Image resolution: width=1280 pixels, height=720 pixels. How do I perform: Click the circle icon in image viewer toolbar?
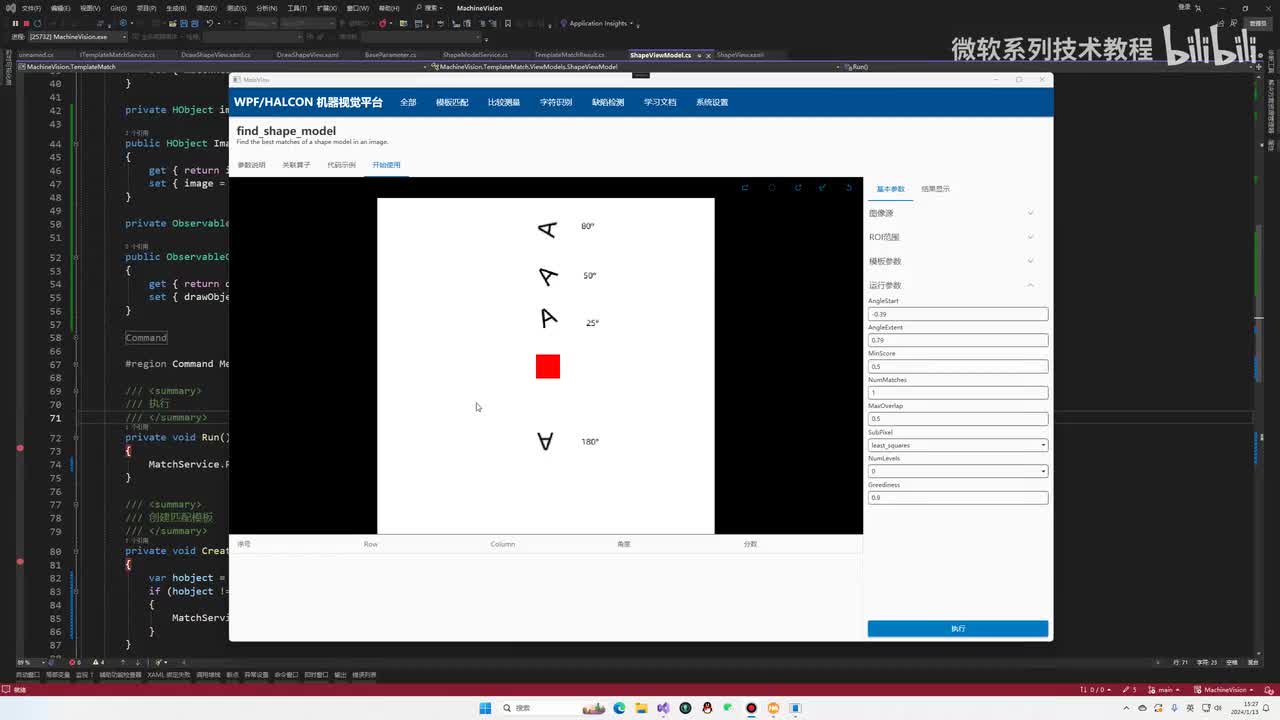point(771,188)
